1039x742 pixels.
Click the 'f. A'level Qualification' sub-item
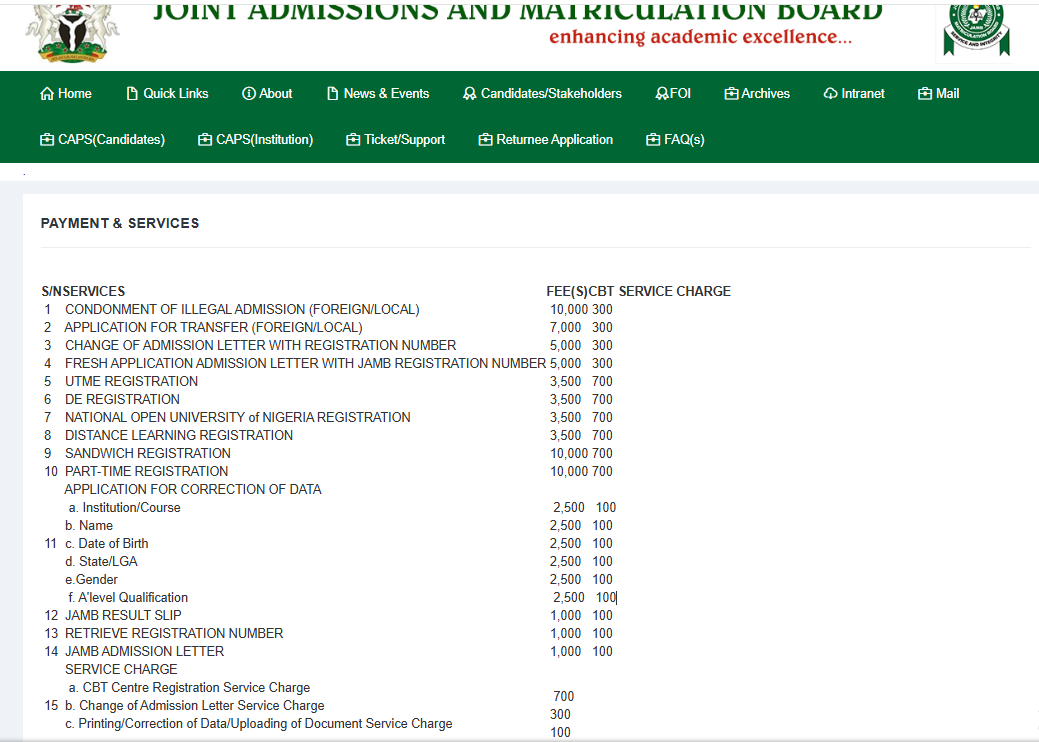[129, 598]
